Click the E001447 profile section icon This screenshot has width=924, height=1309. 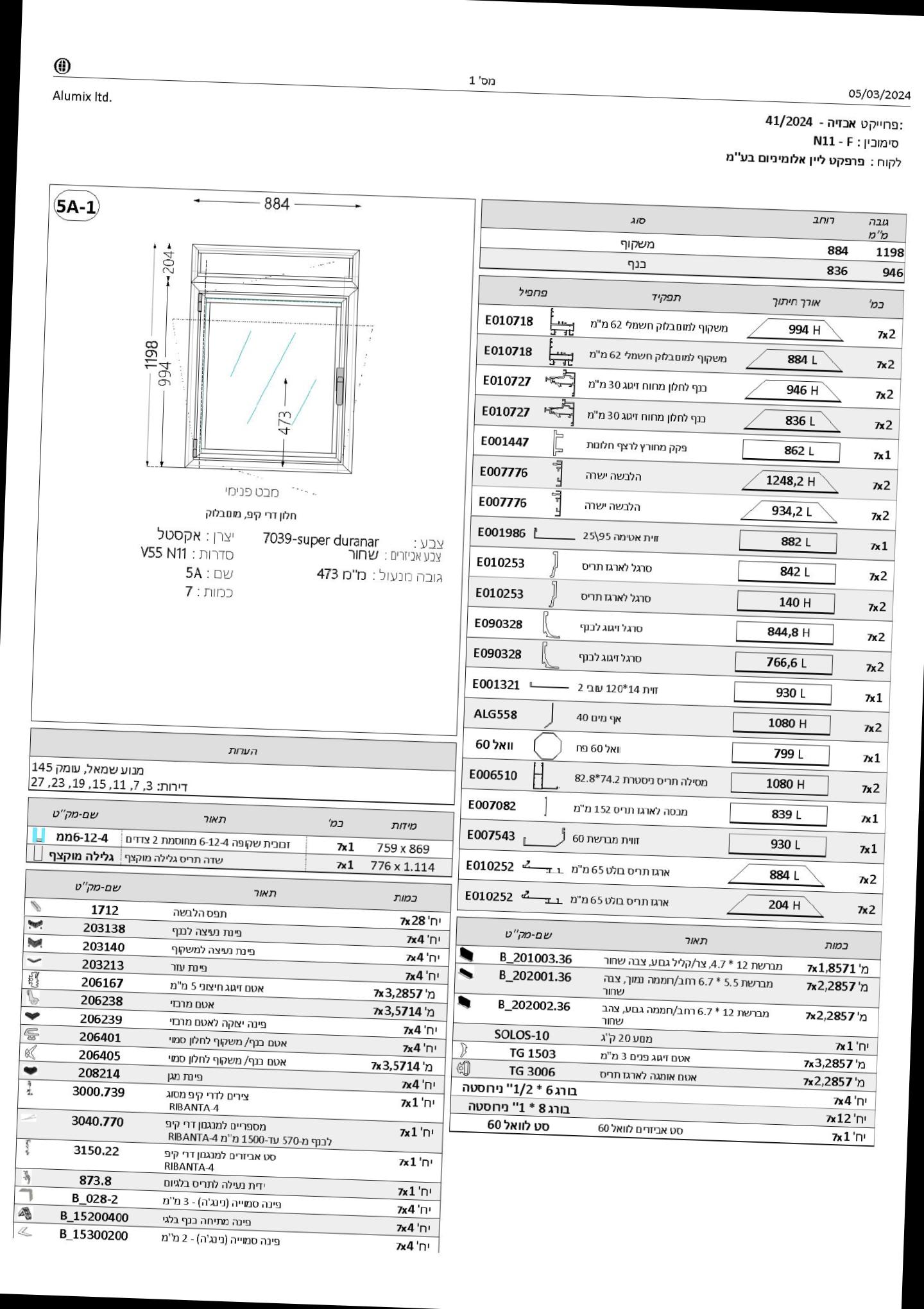click(558, 443)
